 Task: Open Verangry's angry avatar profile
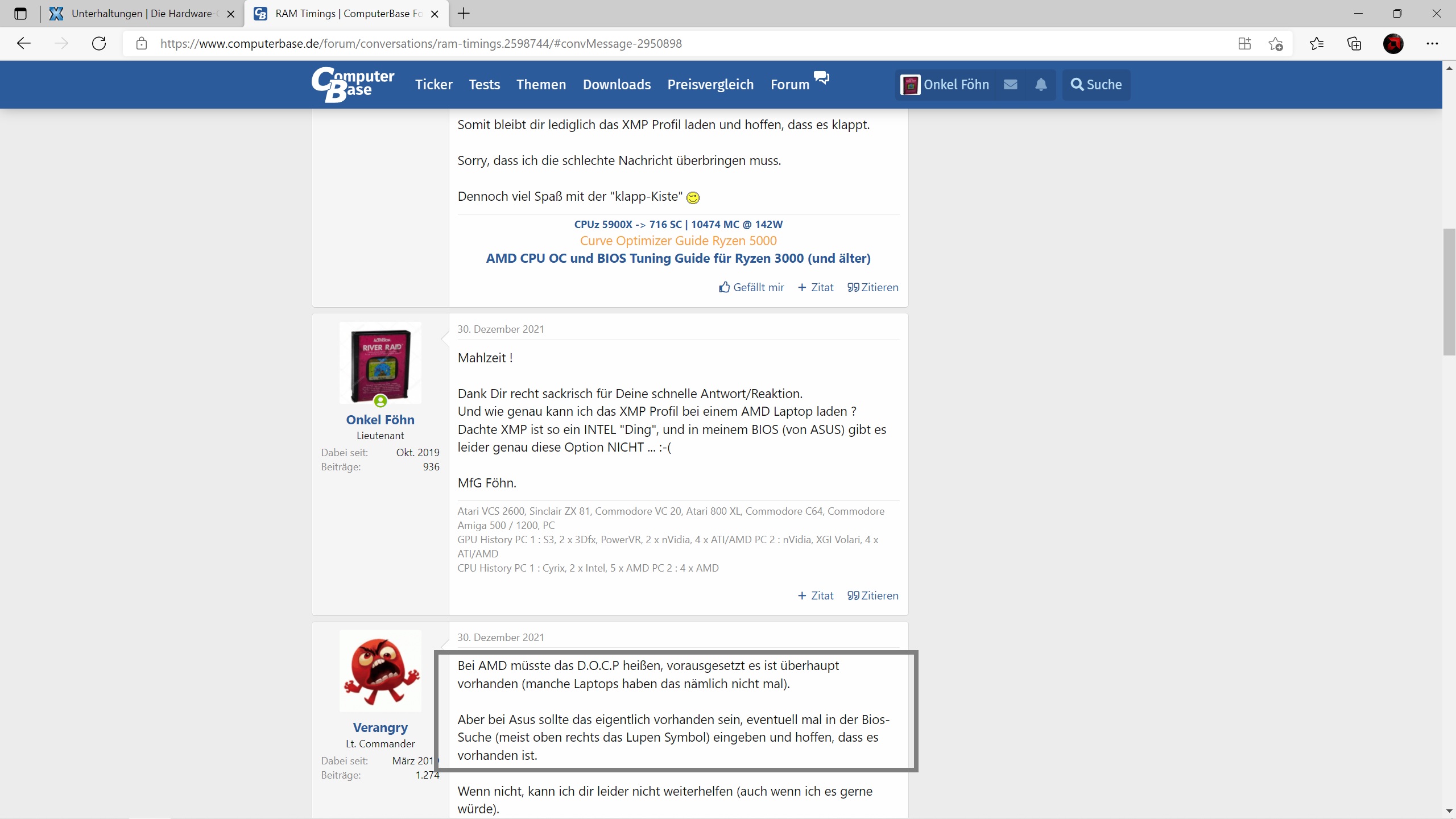pyautogui.click(x=380, y=671)
